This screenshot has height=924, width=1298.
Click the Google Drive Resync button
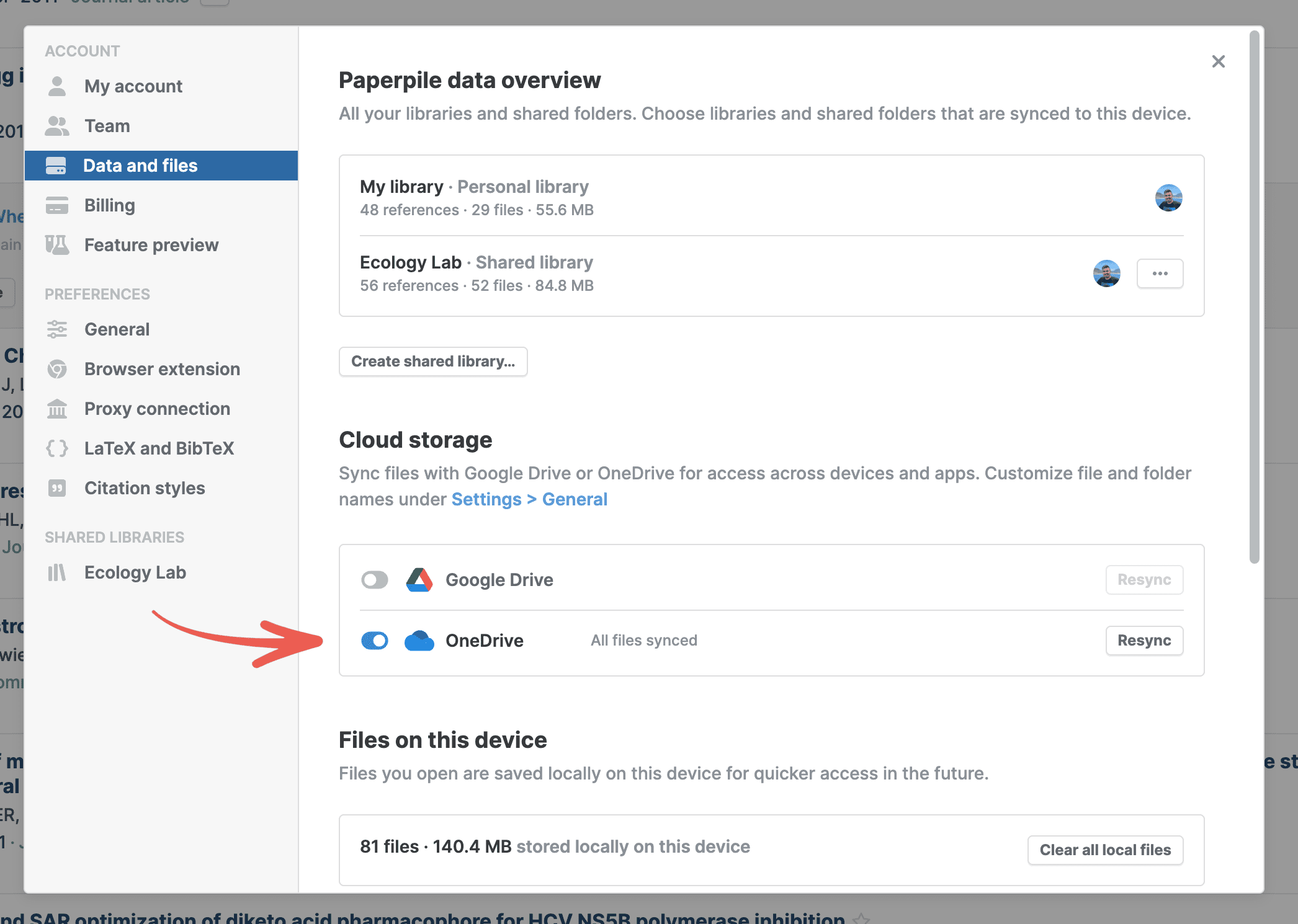pos(1145,580)
